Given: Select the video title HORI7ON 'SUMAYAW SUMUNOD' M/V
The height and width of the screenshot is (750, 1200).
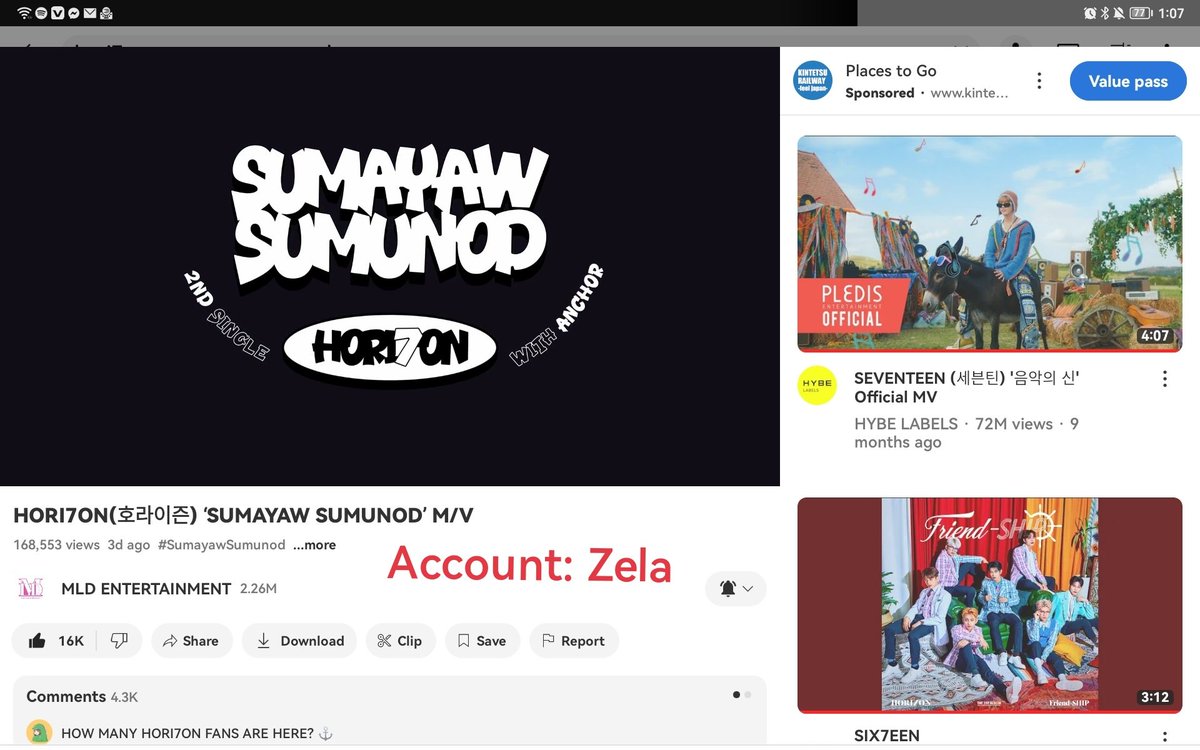Looking at the screenshot, I should click(243, 516).
